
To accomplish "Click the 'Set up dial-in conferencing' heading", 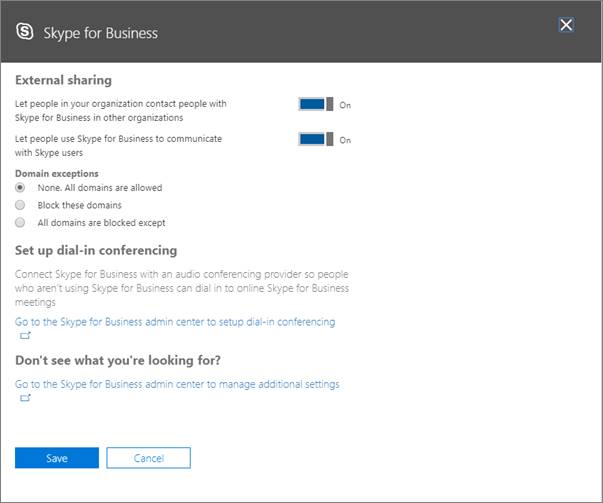I will [96, 250].
